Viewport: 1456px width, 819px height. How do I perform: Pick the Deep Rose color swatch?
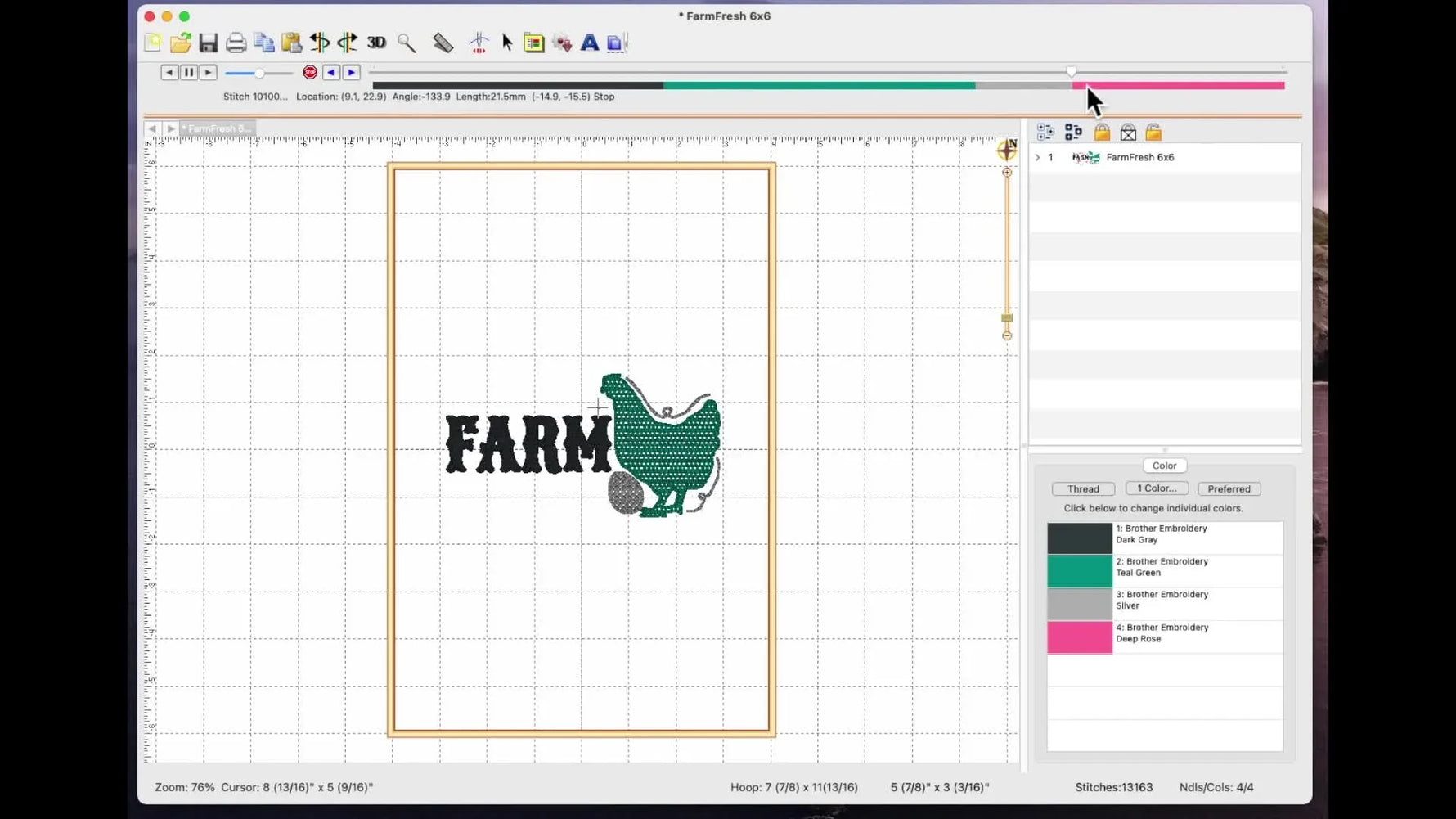[x=1080, y=637]
